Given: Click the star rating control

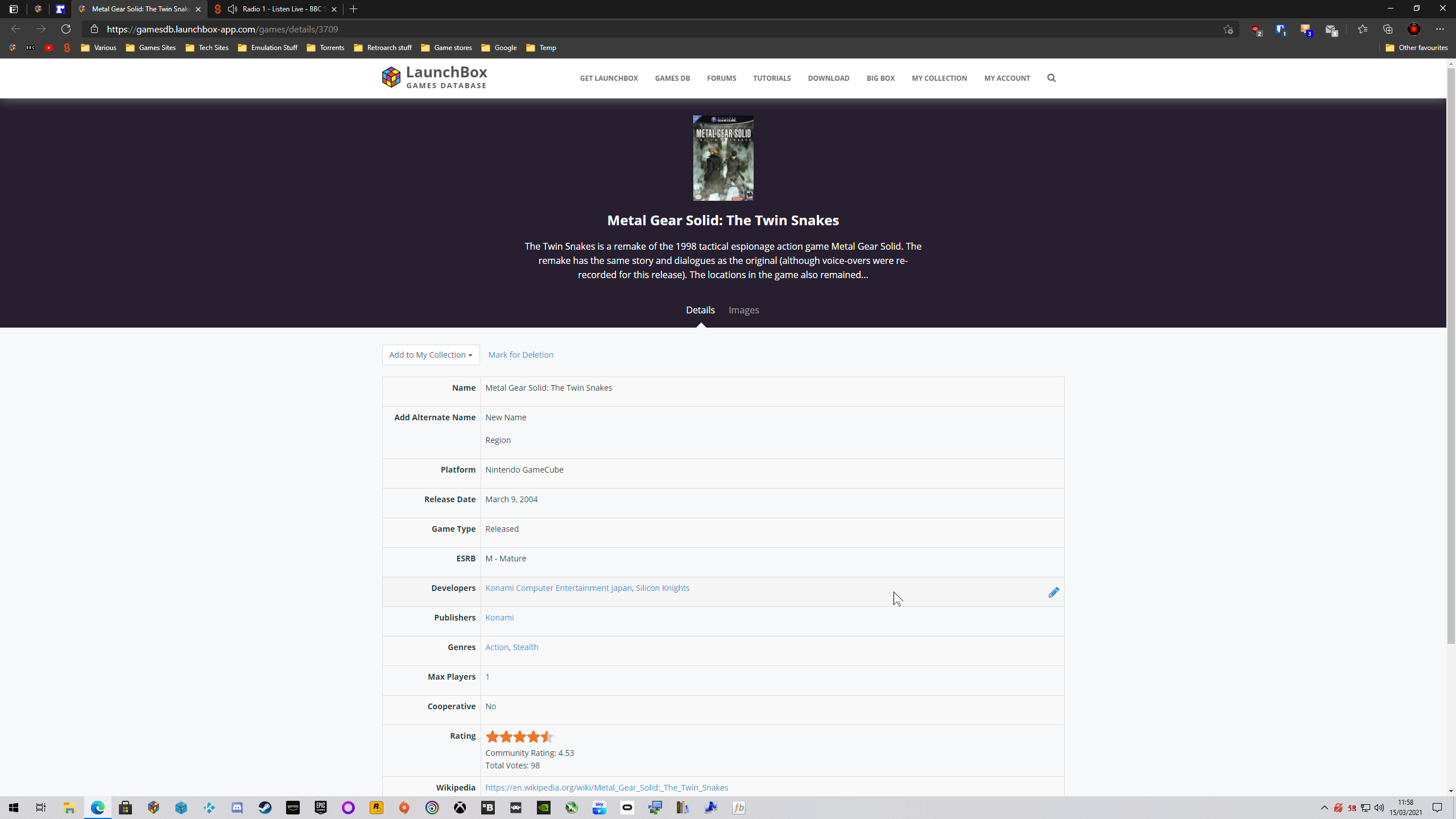Looking at the screenshot, I should (x=519, y=737).
